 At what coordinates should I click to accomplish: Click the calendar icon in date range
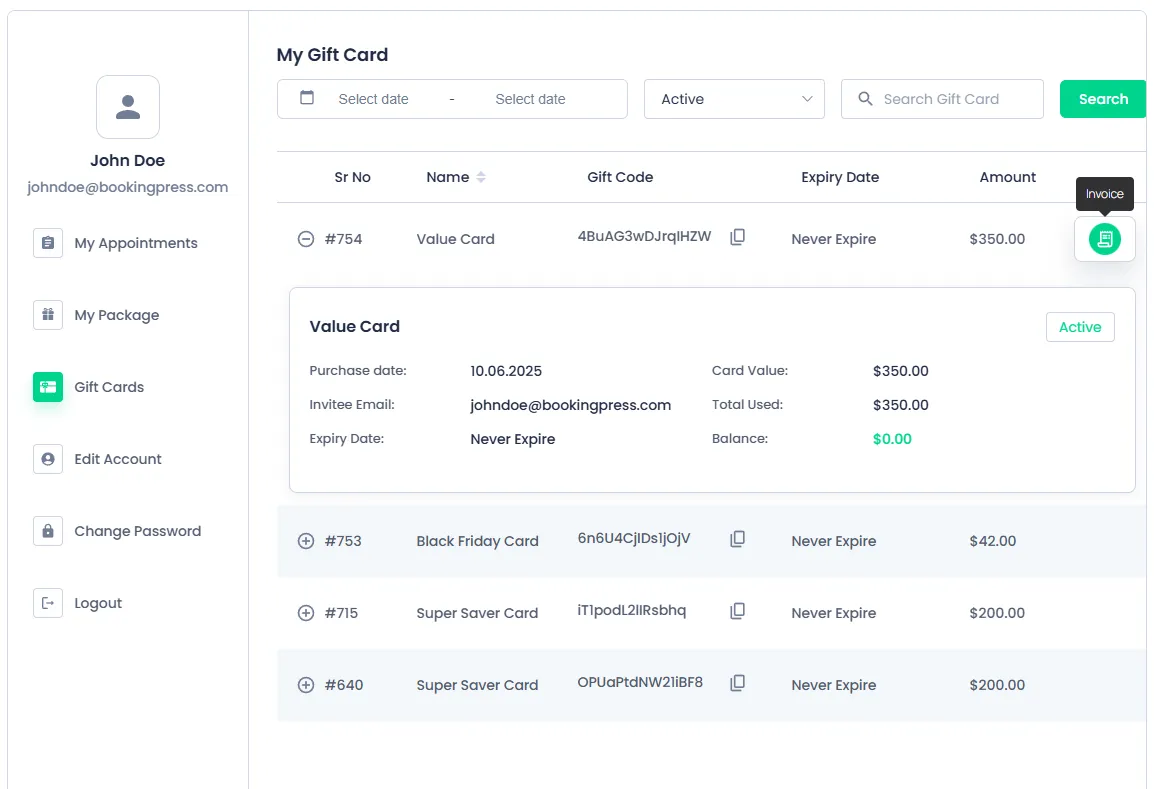(307, 98)
